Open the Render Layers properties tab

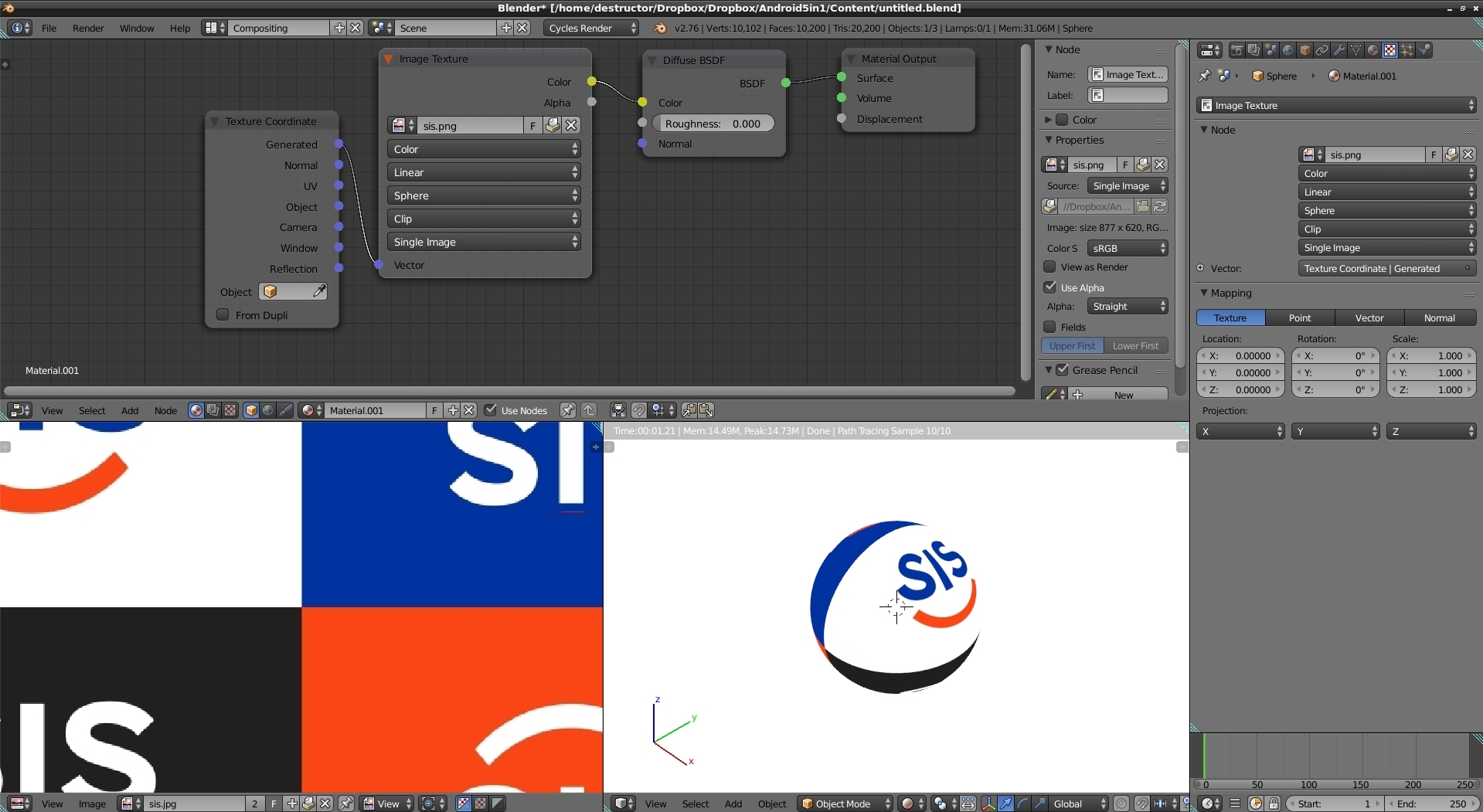pyautogui.click(x=1253, y=50)
